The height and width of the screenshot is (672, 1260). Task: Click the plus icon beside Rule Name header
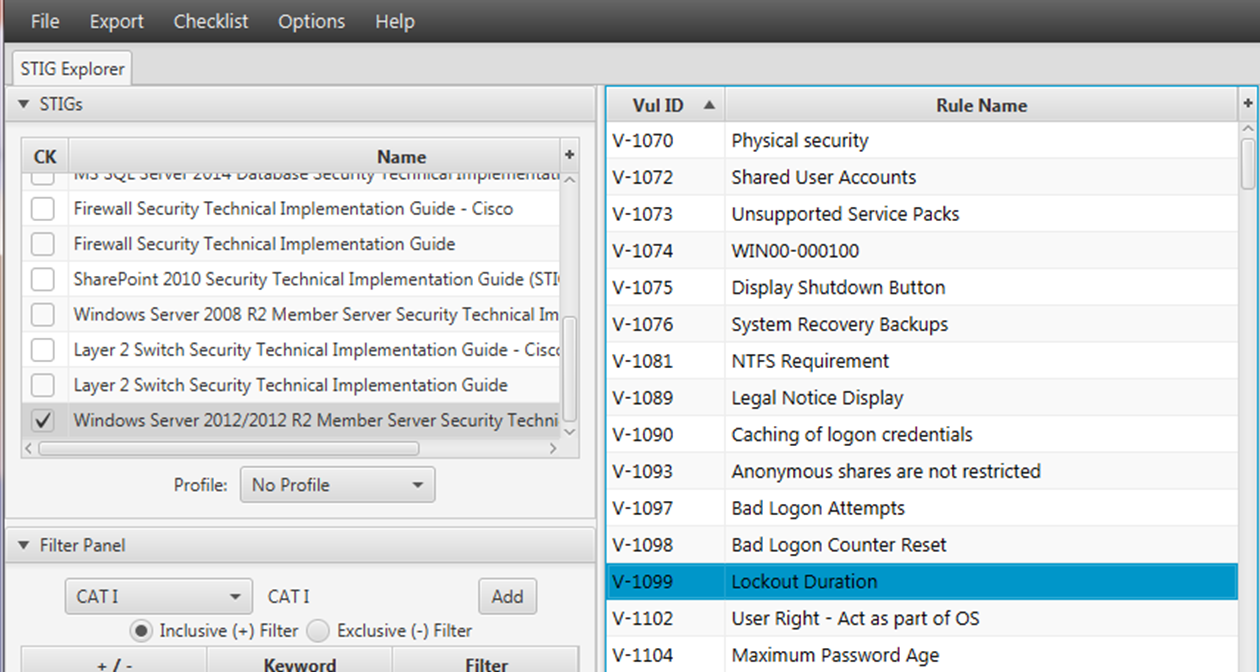[x=1248, y=104]
